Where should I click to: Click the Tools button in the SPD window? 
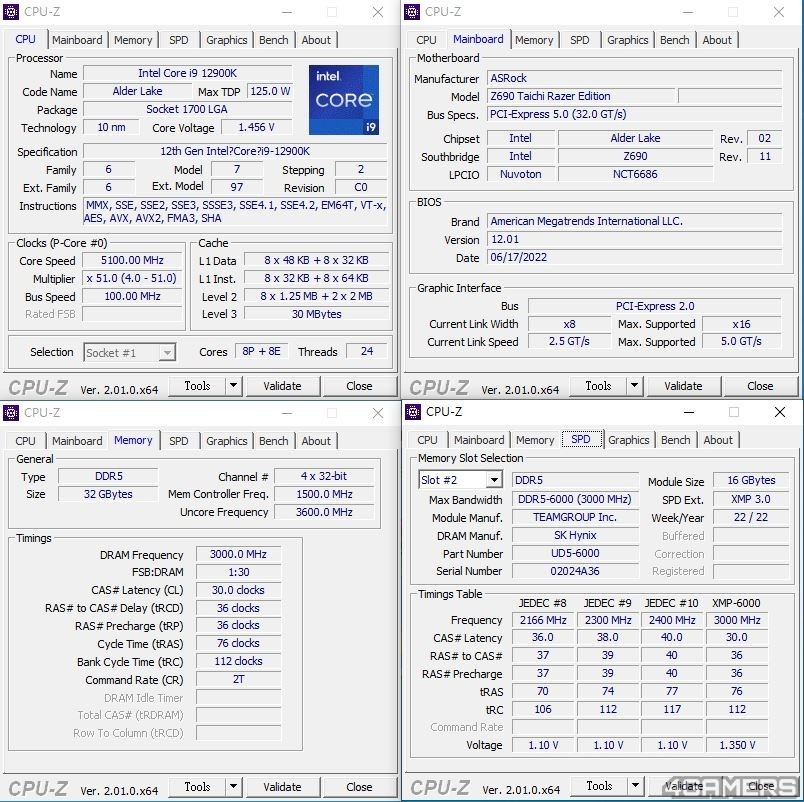(x=599, y=786)
